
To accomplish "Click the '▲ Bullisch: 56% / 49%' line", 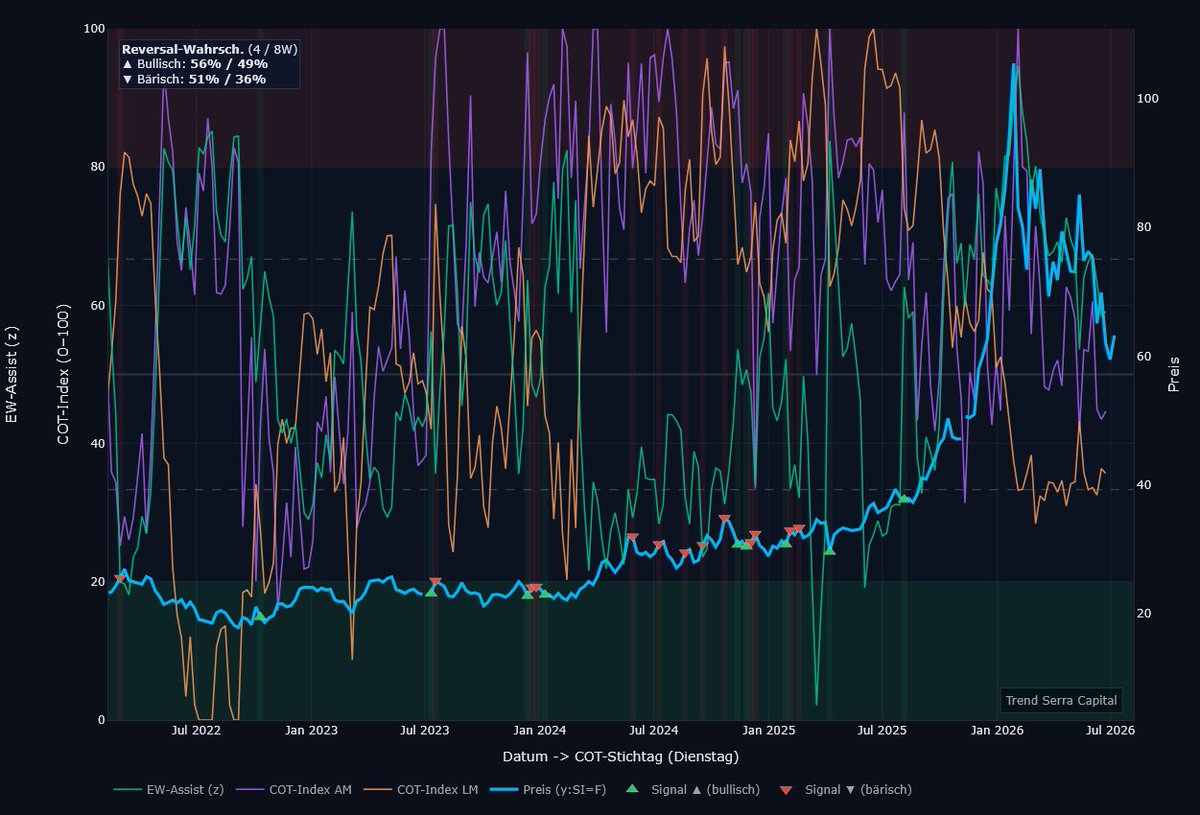I will coord(194,63).
